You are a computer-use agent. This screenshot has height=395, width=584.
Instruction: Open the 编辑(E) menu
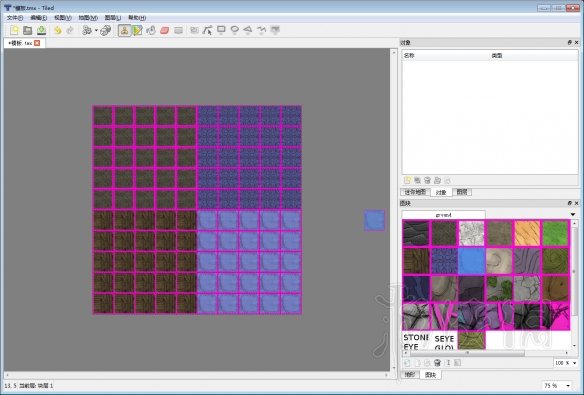click(38, 17)
